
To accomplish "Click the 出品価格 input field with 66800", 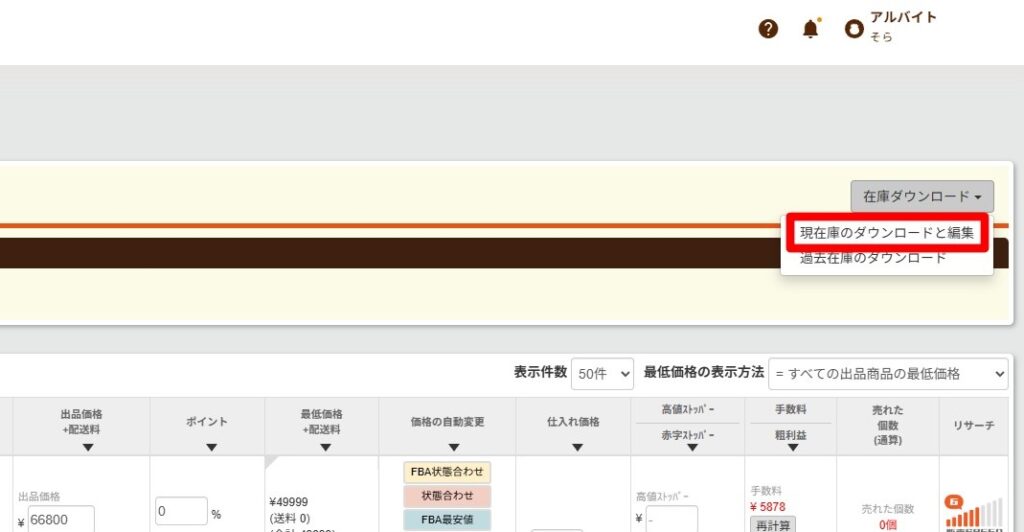I will click(x=61, y=519).
